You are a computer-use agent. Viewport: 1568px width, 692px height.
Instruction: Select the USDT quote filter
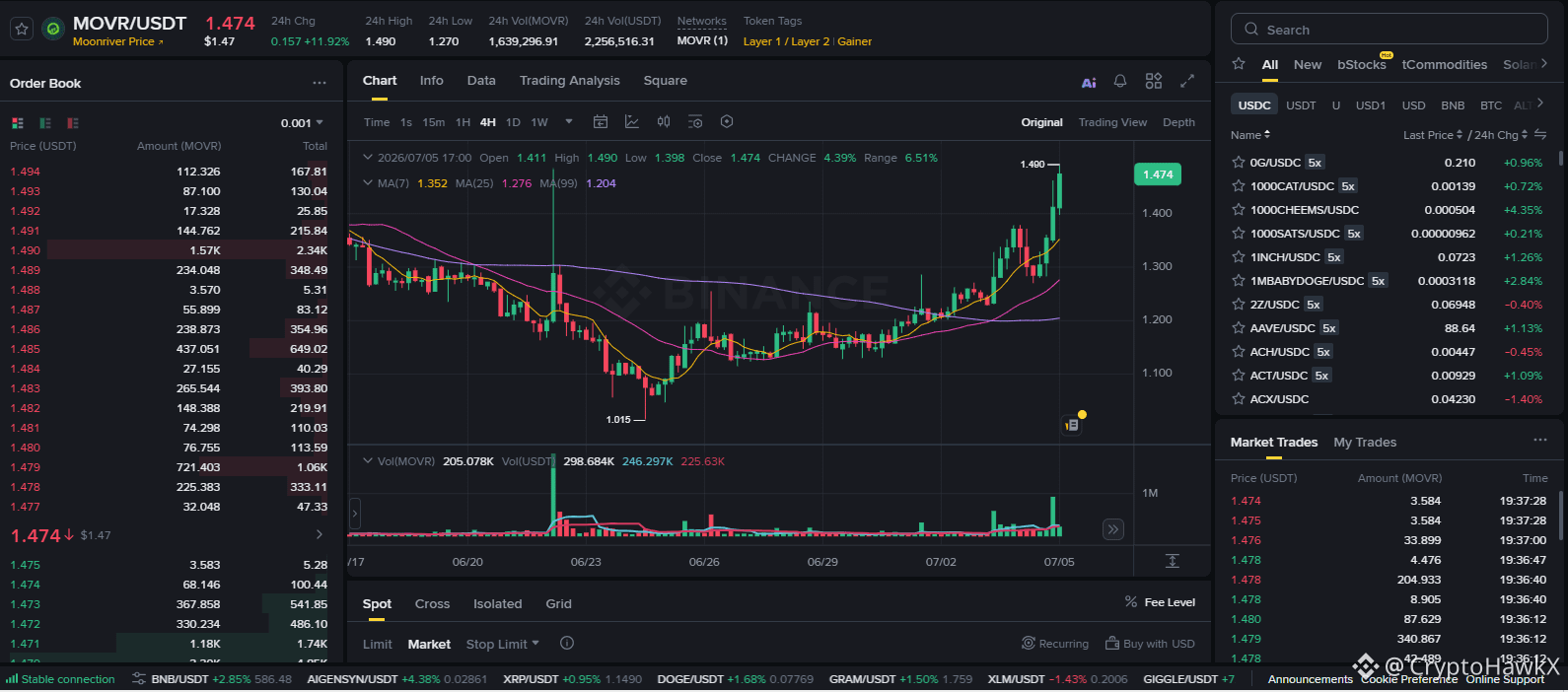(x=1301, y=104)
